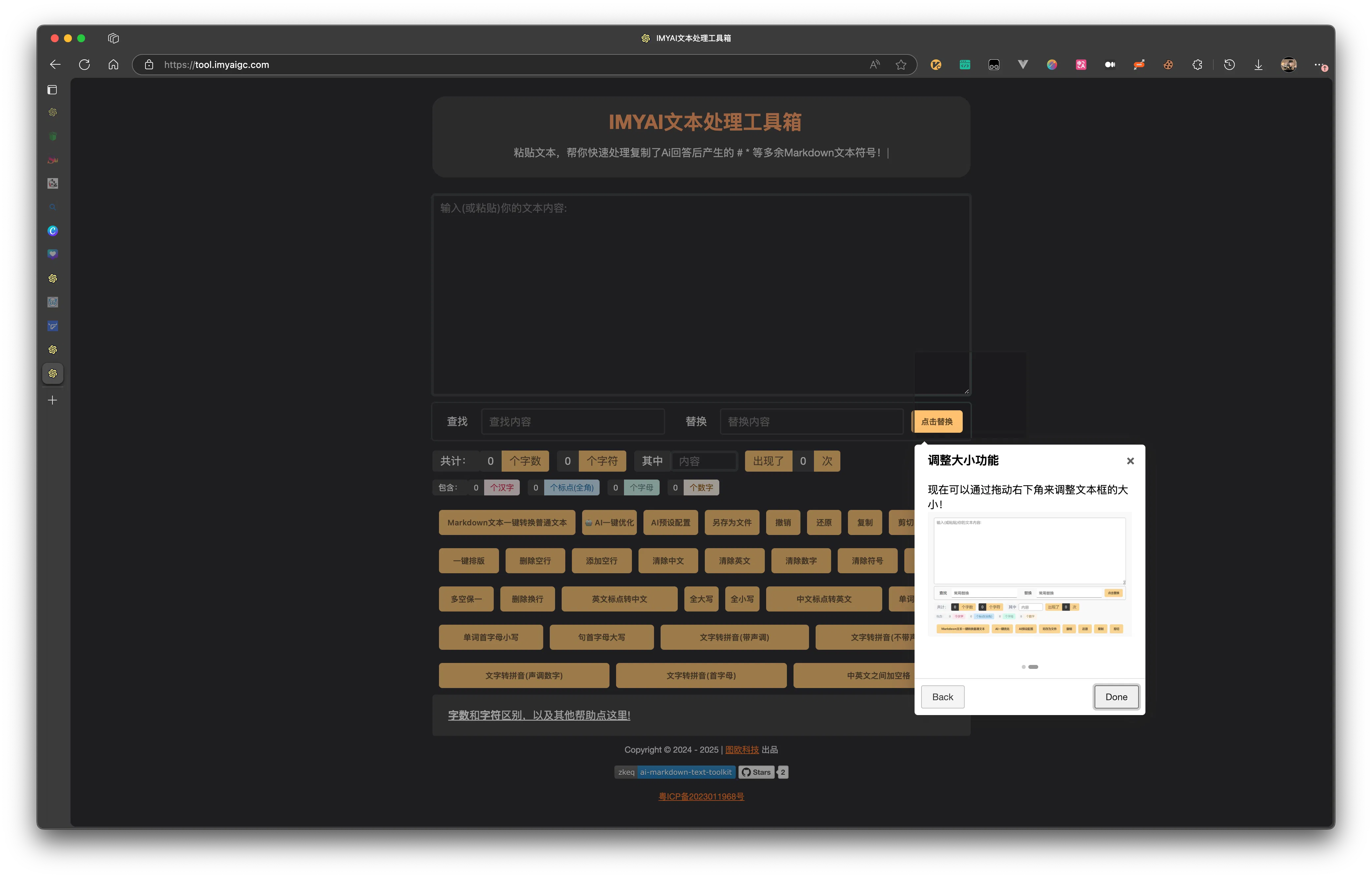Switch to the purple heart sidebar tab
Viewport: 1372px width, 878px height.
pyautogui.click(x=52, y=254)
